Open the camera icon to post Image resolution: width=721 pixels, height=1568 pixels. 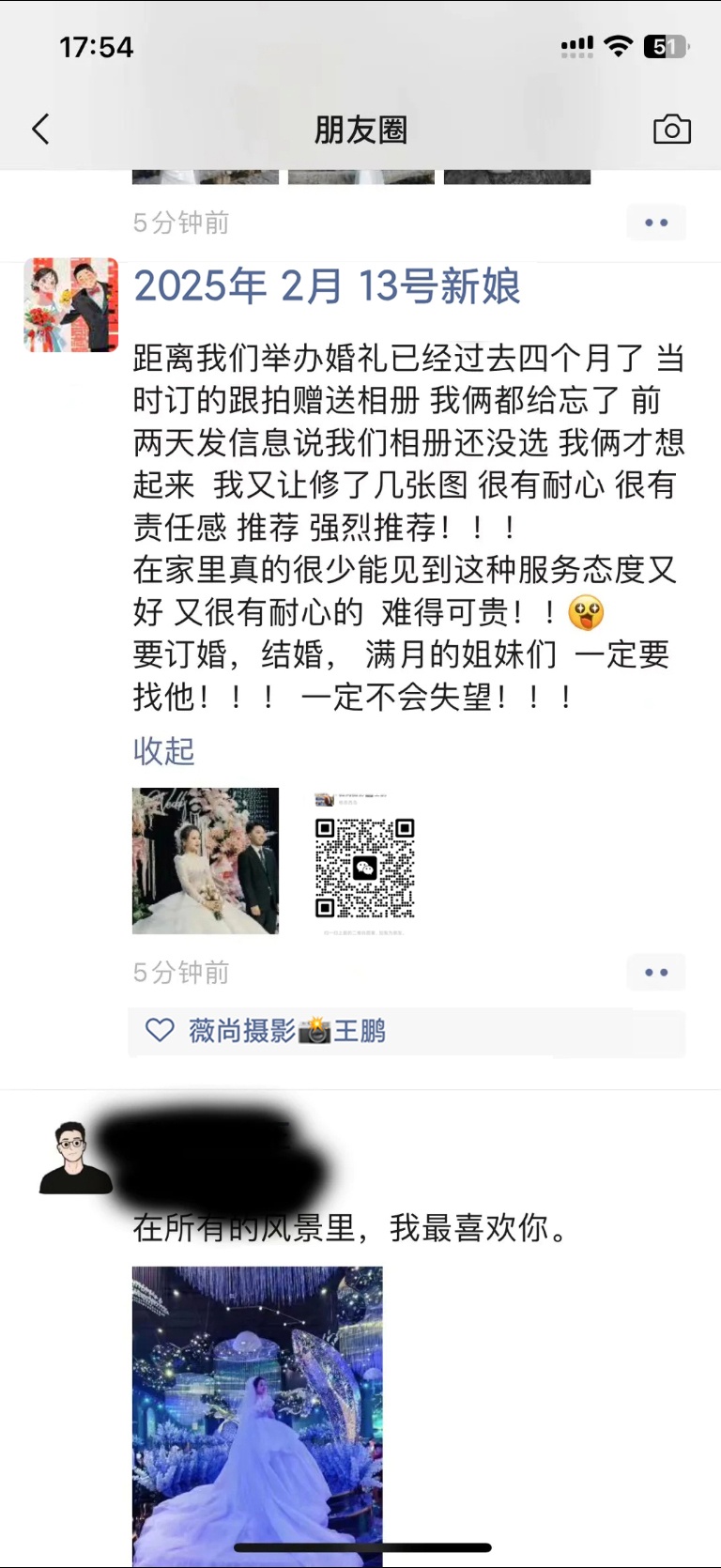tap(671, 130)
